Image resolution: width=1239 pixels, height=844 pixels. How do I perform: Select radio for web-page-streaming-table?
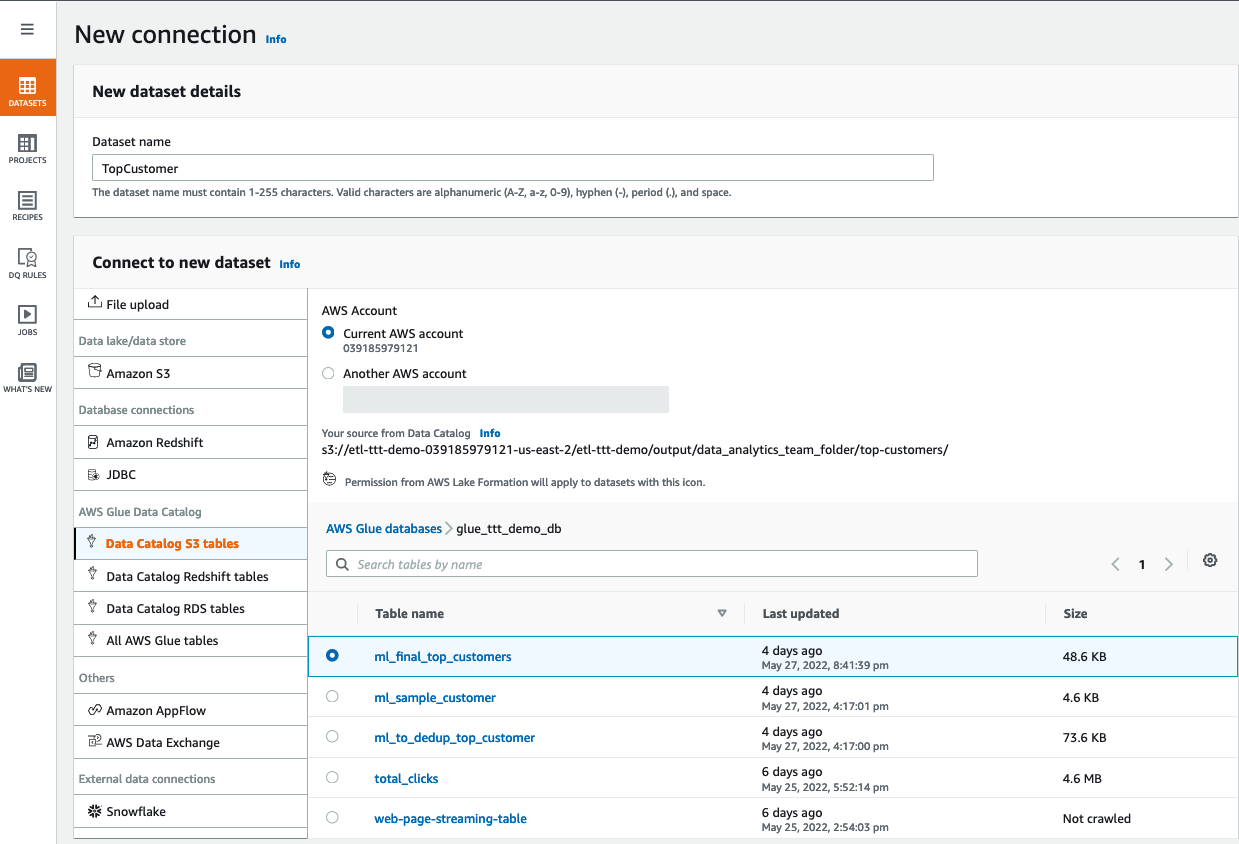click(332, 818)
